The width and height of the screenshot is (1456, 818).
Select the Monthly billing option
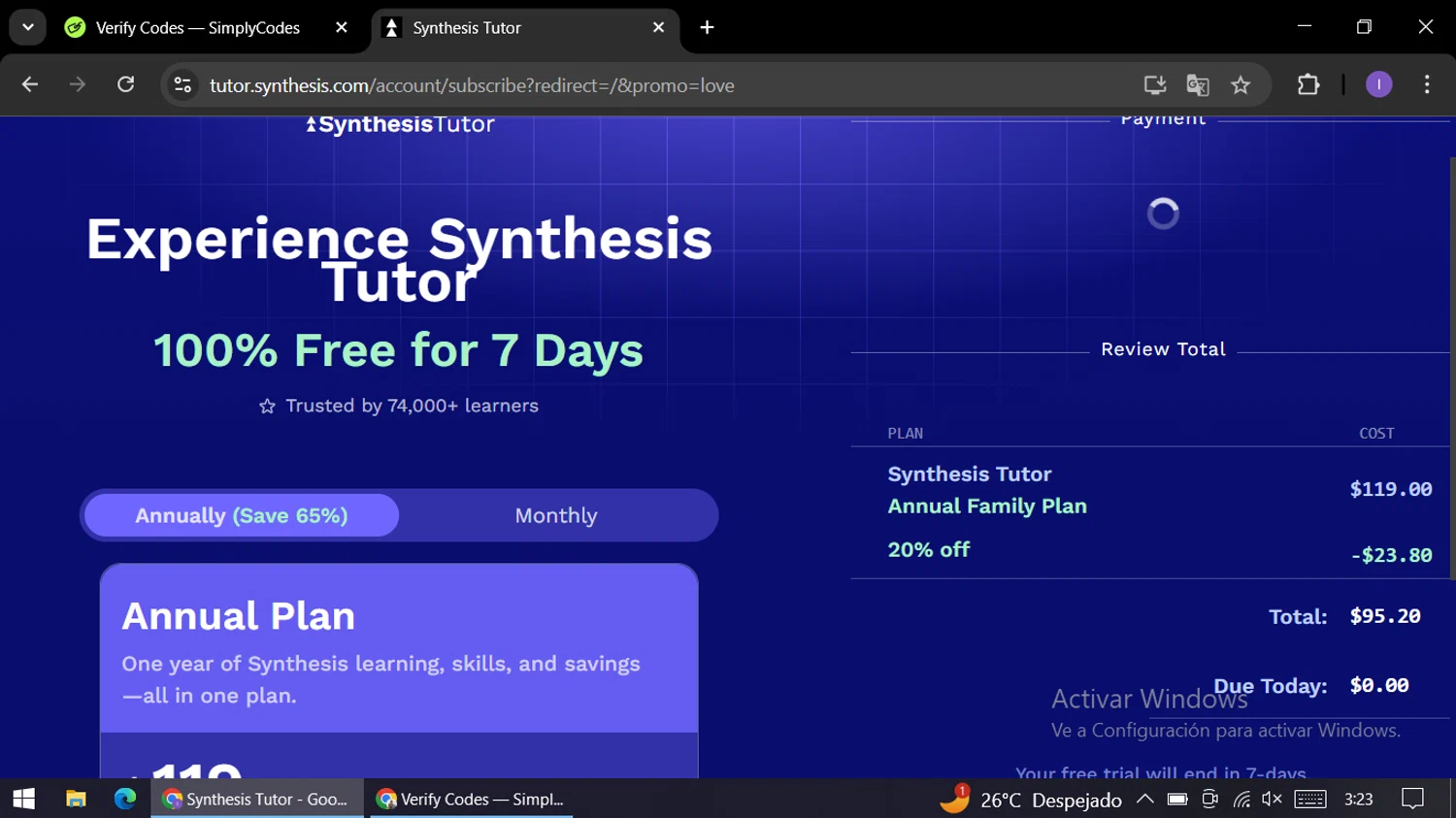tap(556, 515)
